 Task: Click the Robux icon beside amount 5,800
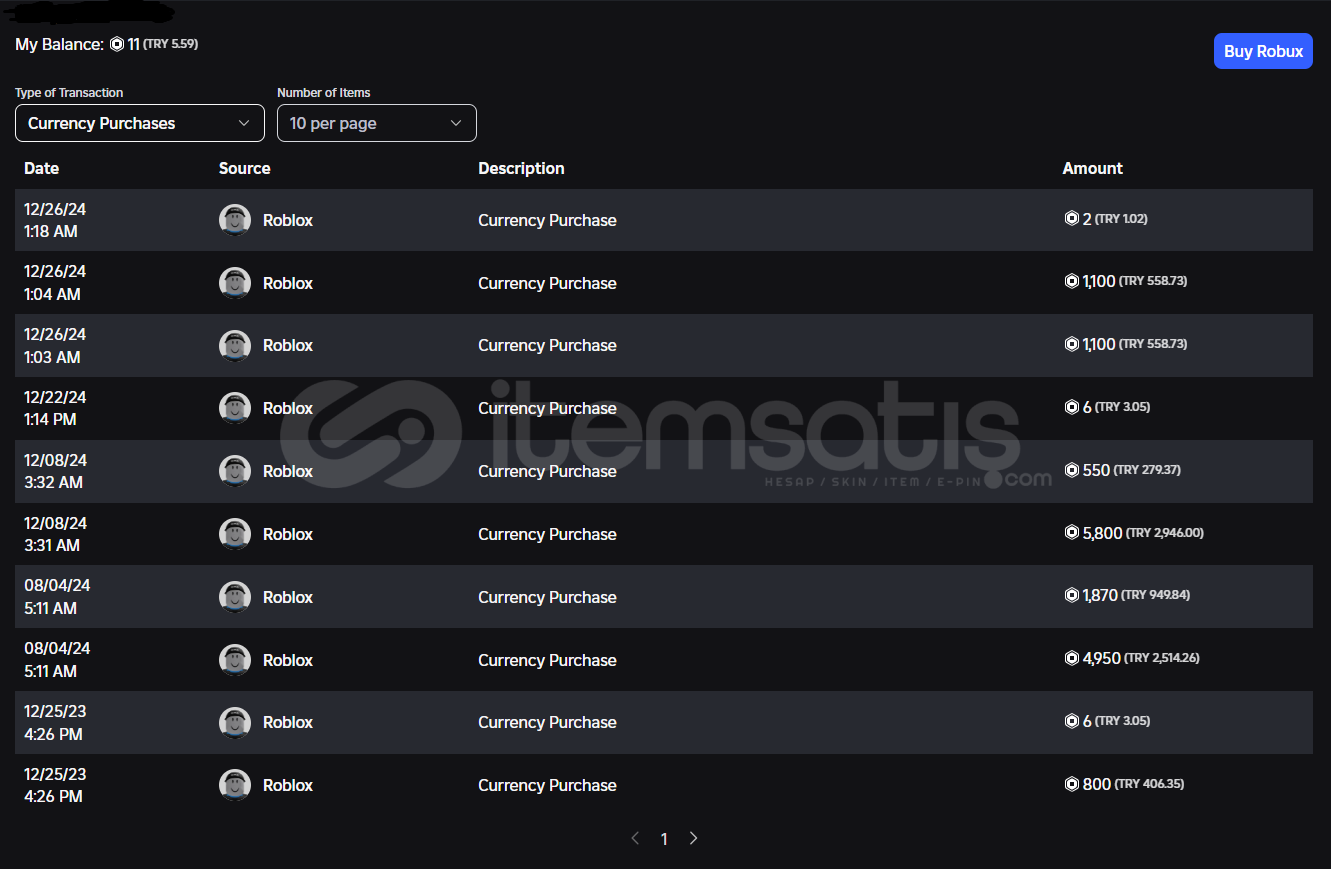click(x=1071, y=533)
